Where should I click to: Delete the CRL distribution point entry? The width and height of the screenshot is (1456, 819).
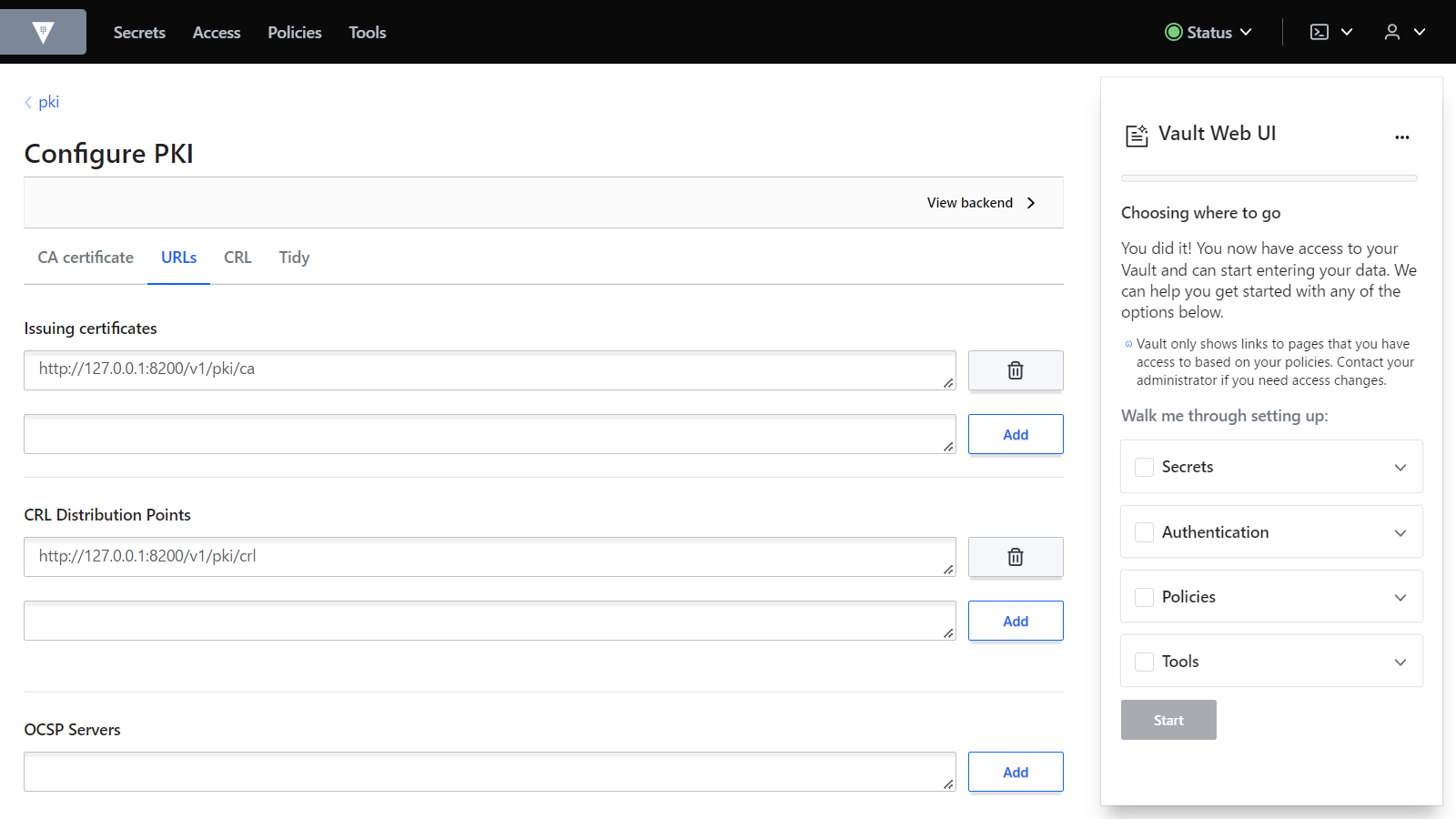pyautogui.click(x=1016, y=557)
